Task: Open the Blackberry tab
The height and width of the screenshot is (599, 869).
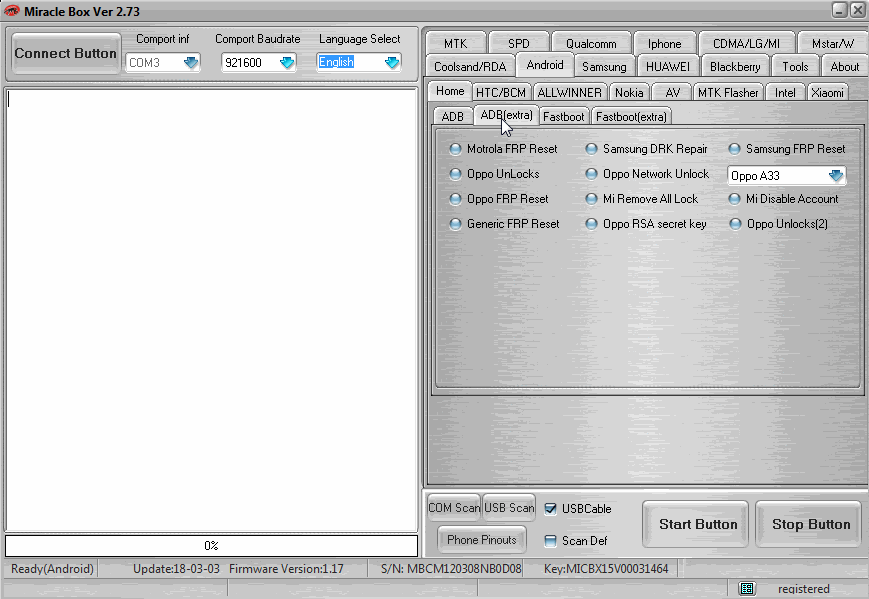Action: coord(735,66)
